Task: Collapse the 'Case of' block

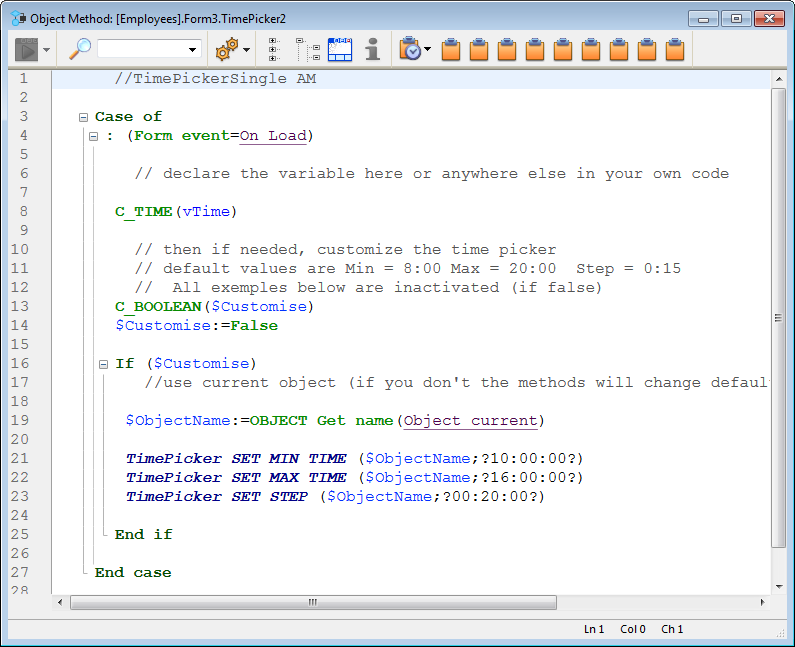Action: (x=84, y=117)
